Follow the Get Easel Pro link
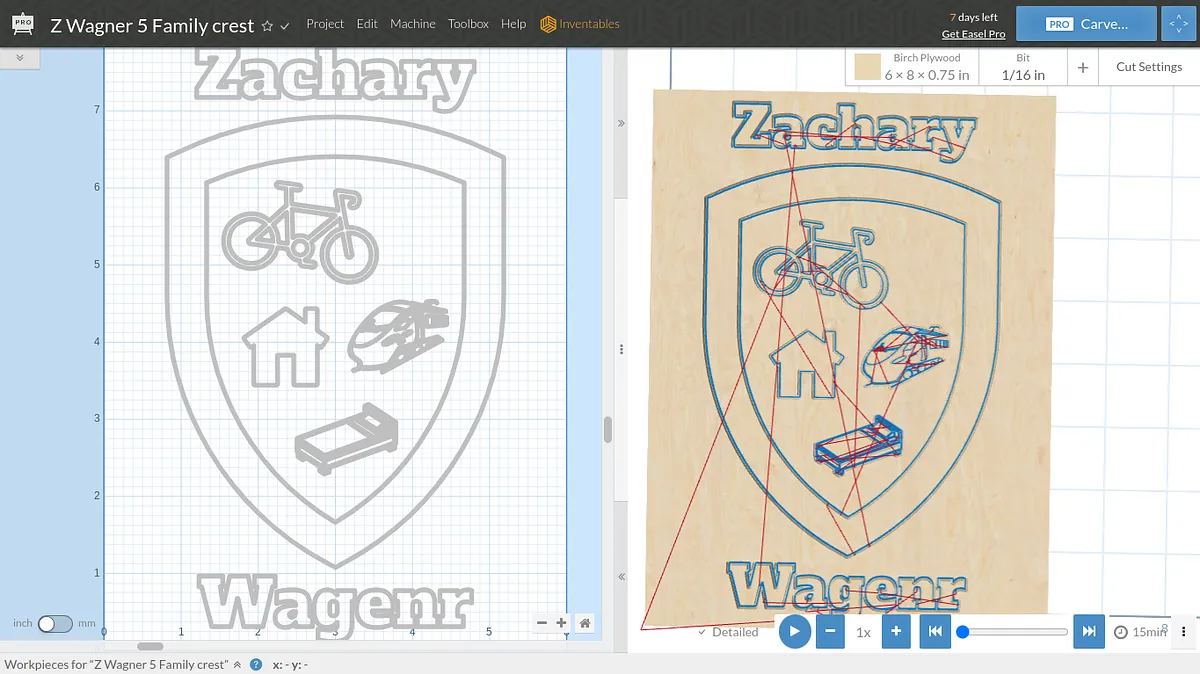 click(x=973, y=34)
